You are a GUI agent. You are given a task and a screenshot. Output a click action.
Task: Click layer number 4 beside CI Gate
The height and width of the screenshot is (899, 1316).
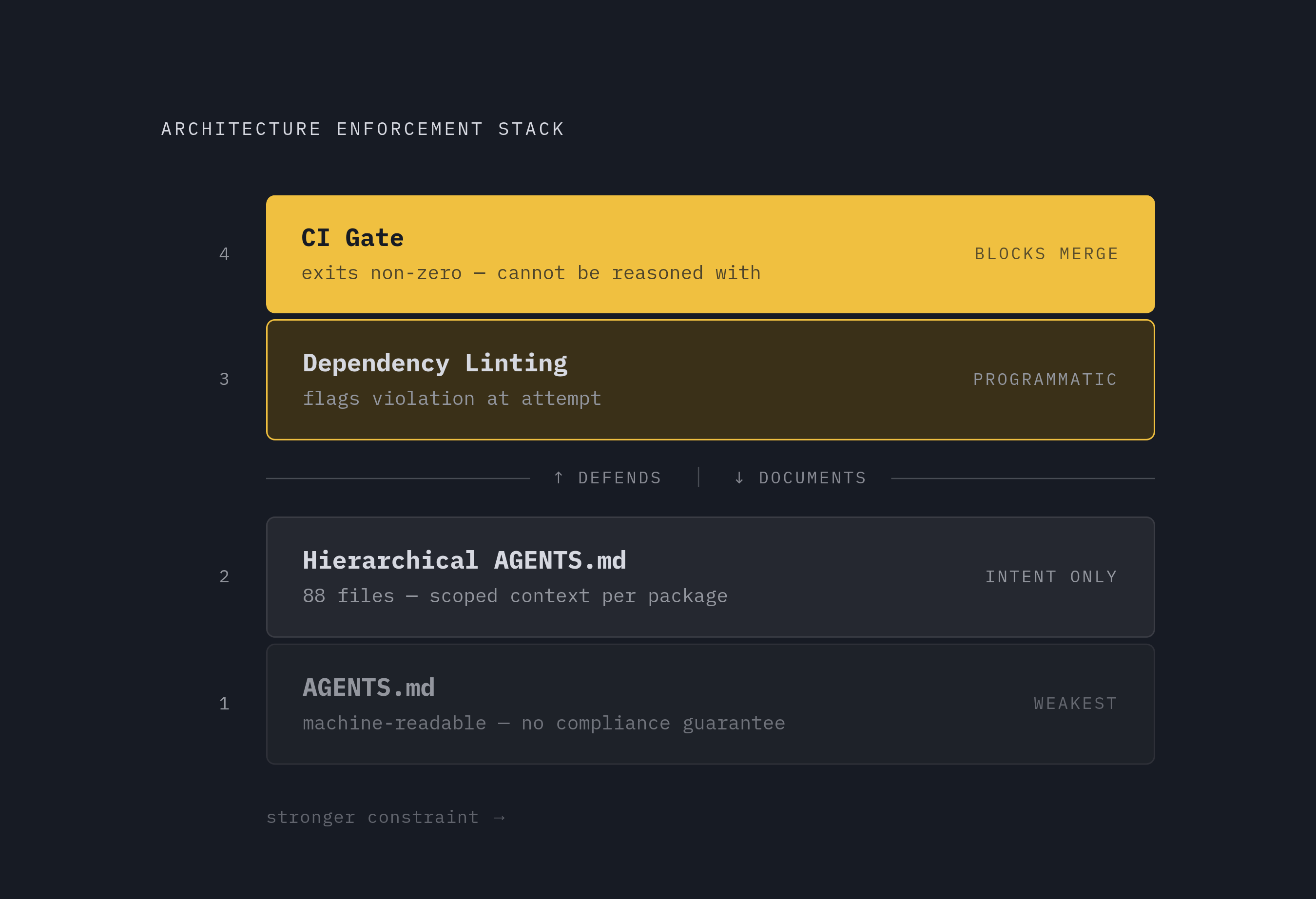(x=224, y=254)
